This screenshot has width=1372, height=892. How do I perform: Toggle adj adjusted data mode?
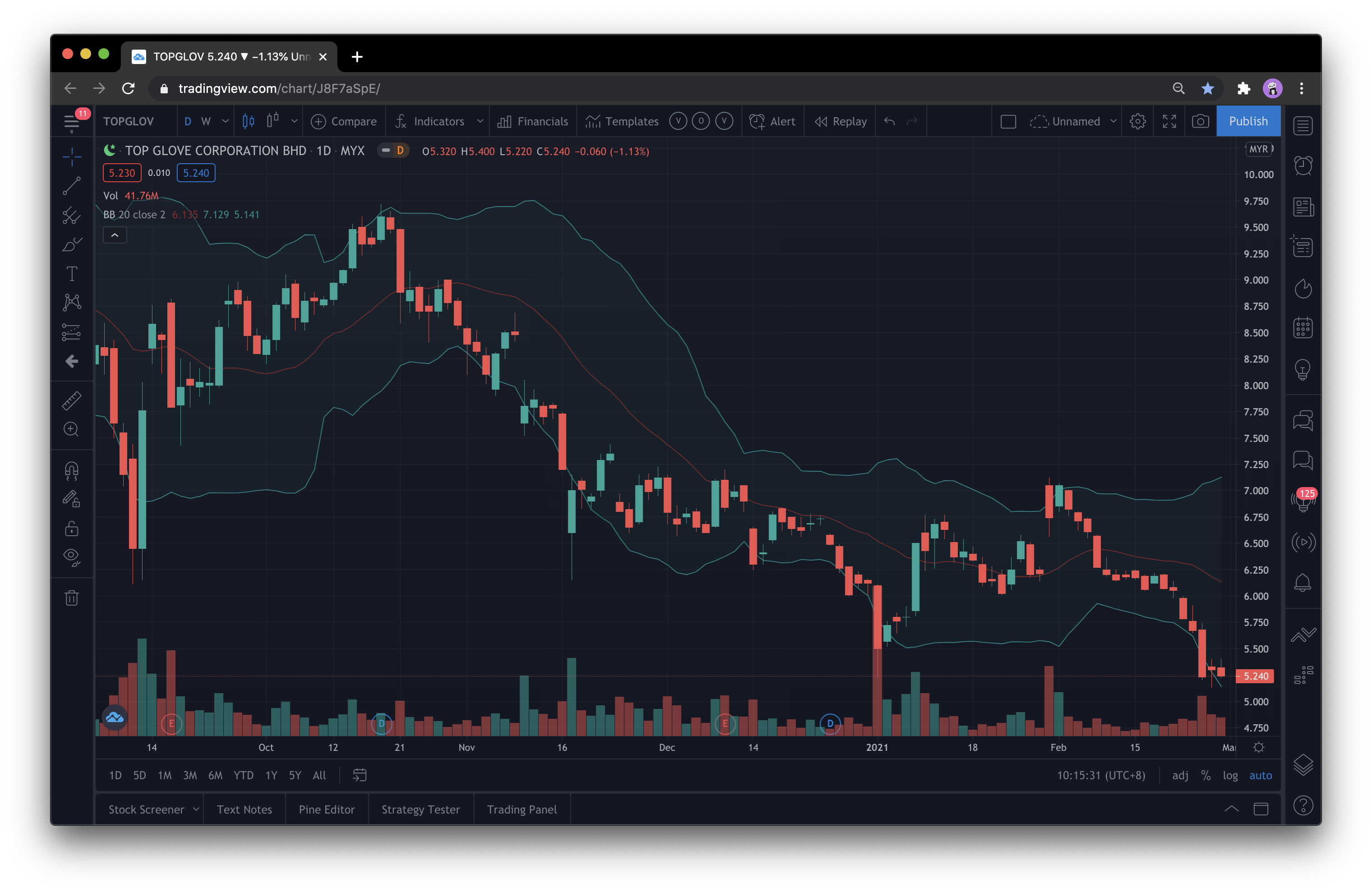click(1180, 775)
